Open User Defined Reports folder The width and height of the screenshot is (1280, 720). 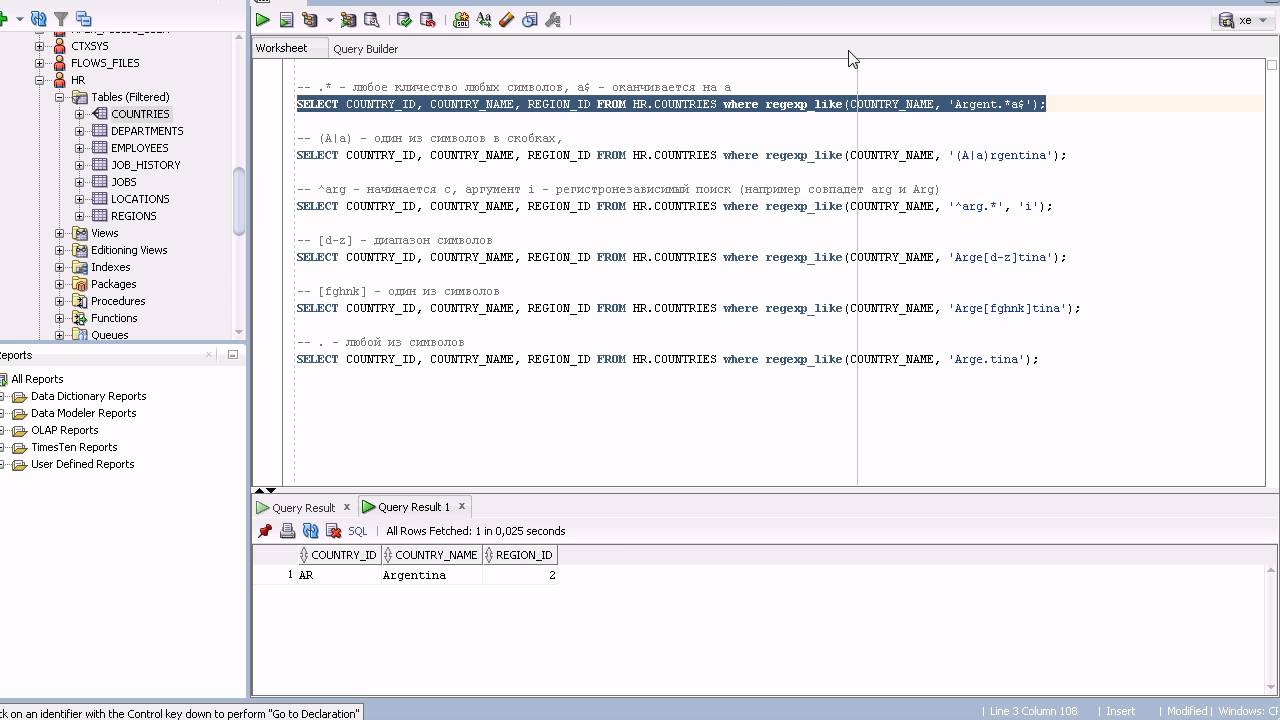point(82,464)
